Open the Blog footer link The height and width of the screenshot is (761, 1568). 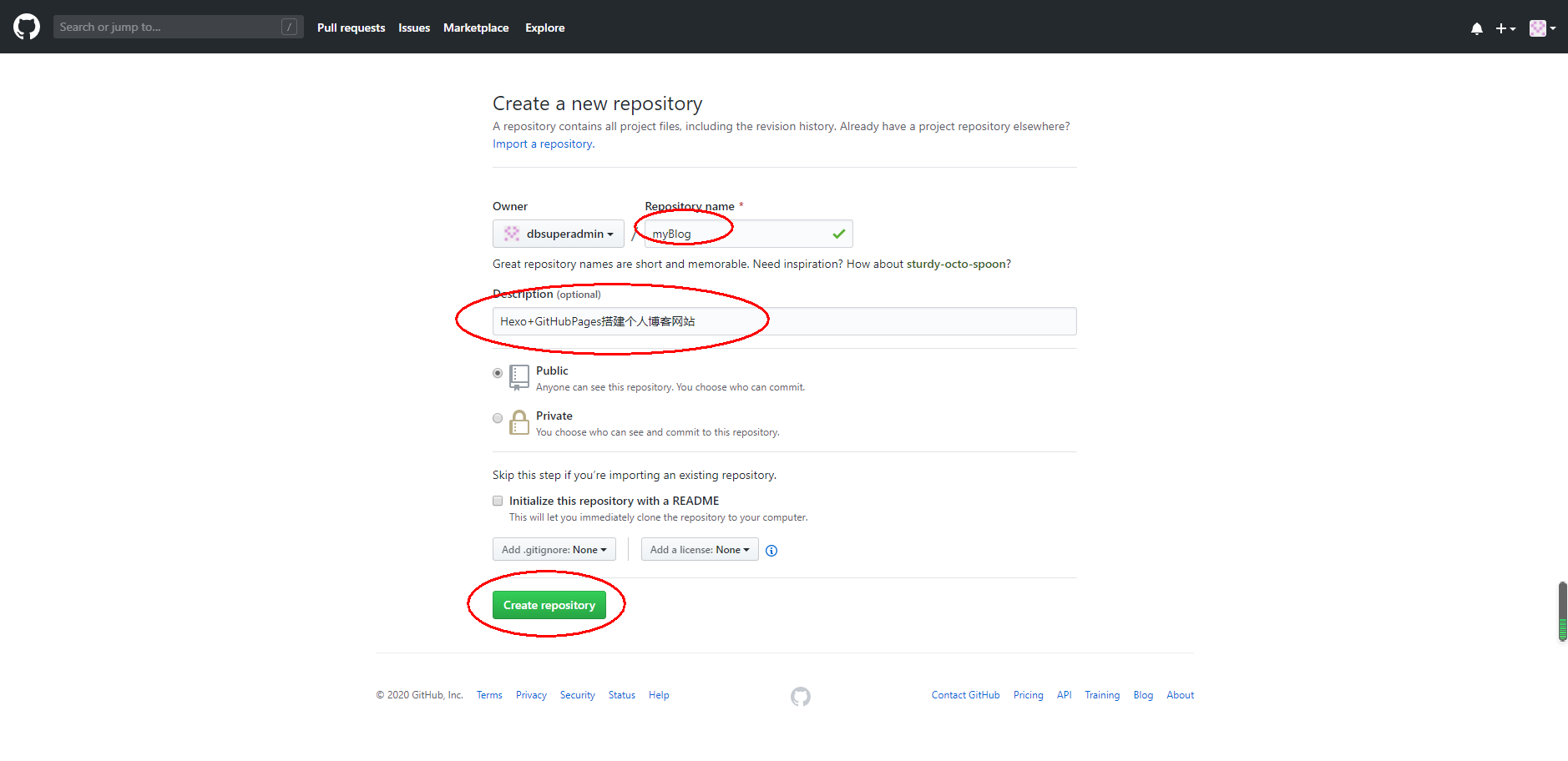click(1143, 695)
